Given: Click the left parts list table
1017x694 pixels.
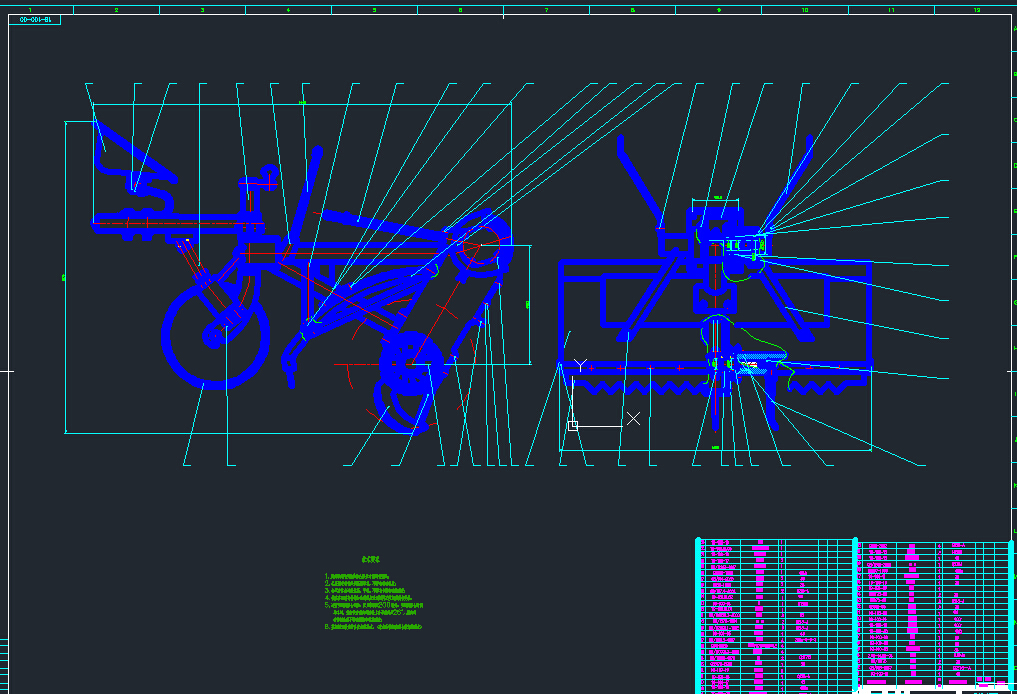Looking at the screenshot, I should 776,616.
